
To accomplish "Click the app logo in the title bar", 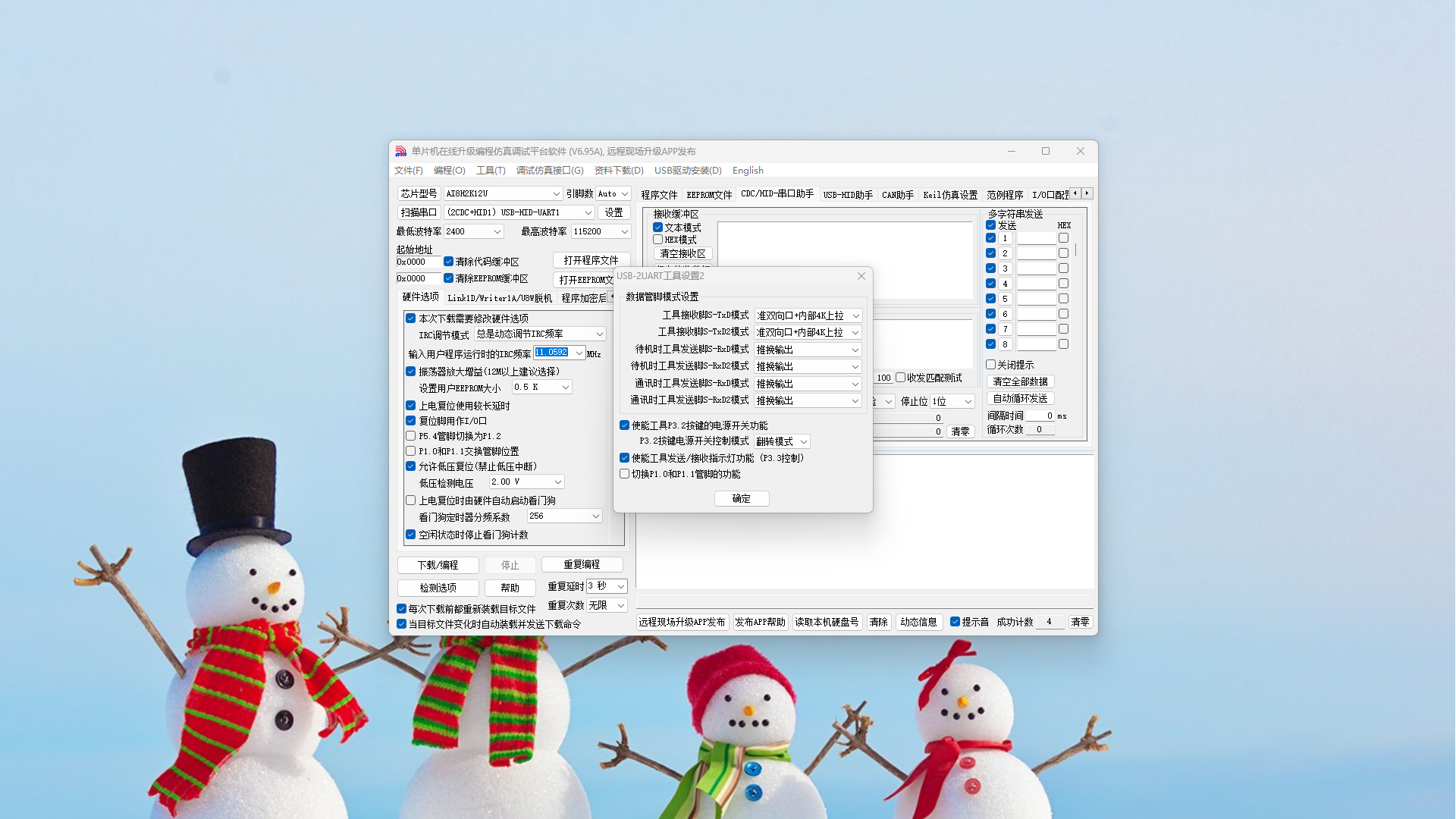I will [x=401, y=152].
